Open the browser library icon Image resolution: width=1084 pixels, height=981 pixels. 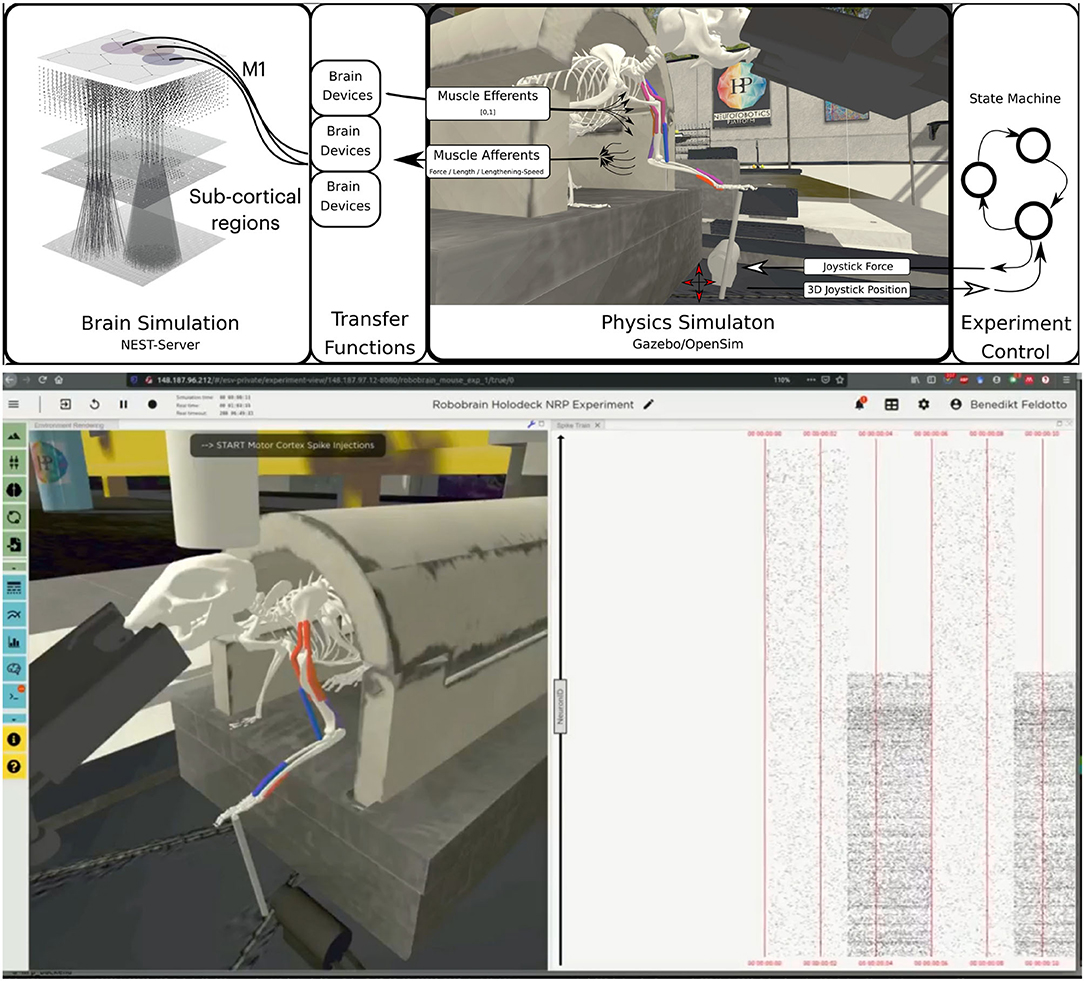[x=915, y=380]
